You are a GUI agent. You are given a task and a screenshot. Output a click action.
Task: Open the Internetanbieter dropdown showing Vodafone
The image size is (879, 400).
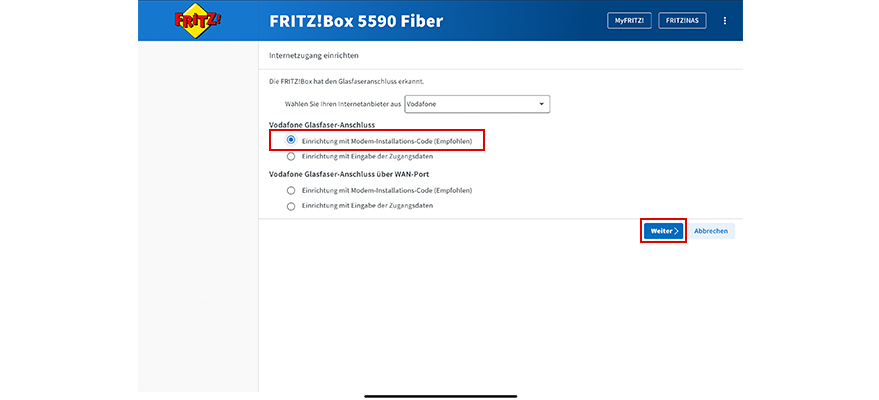coord(475,104)
